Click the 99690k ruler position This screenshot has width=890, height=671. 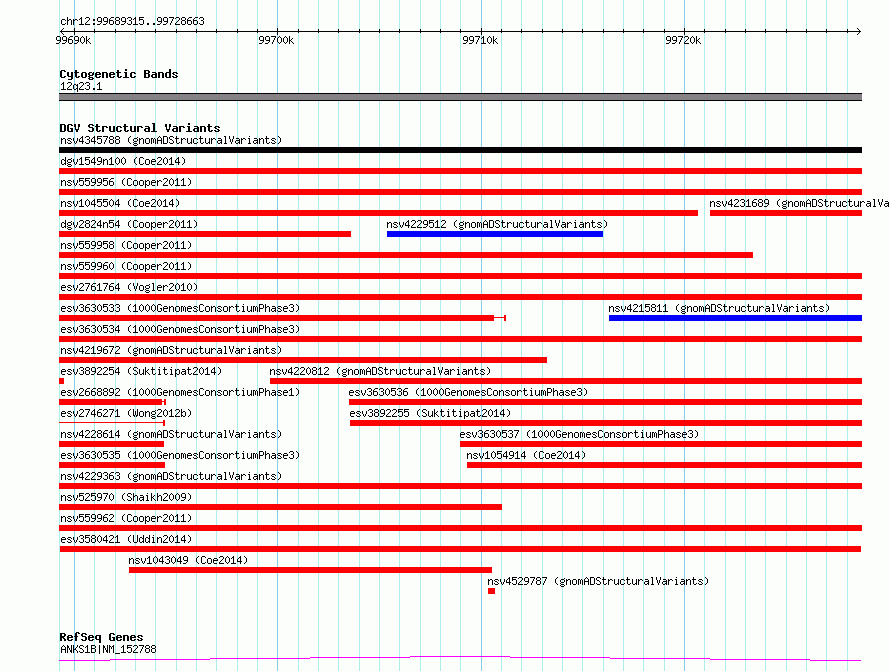pyautogui.click(x=73, y=40)
